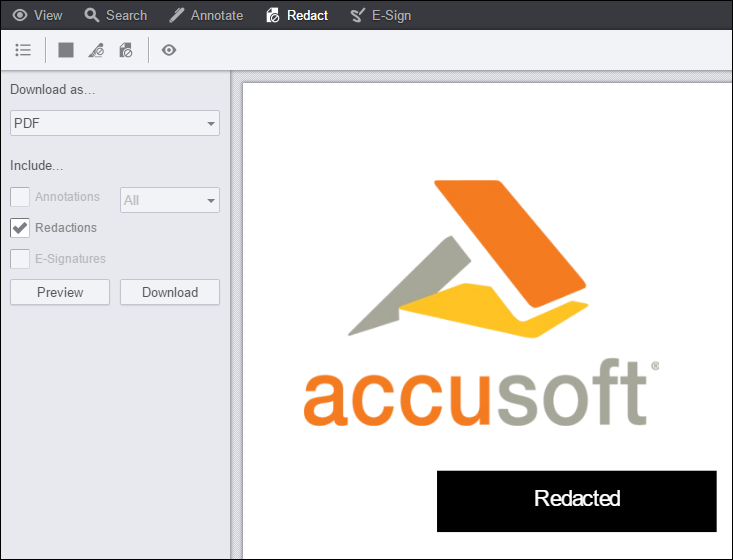Click the document-block icon on Redact tab
This screenshot has width=733, height=560.
273,15
